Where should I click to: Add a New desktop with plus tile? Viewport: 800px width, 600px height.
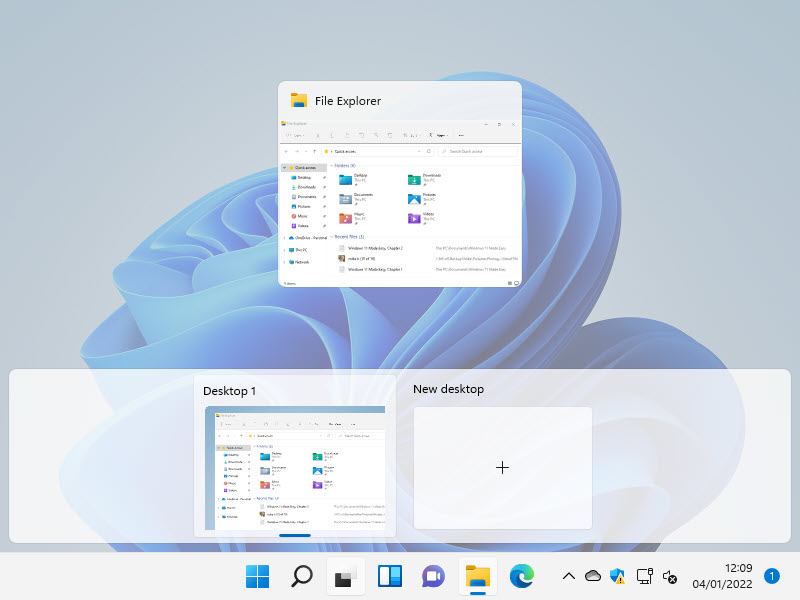503,468
